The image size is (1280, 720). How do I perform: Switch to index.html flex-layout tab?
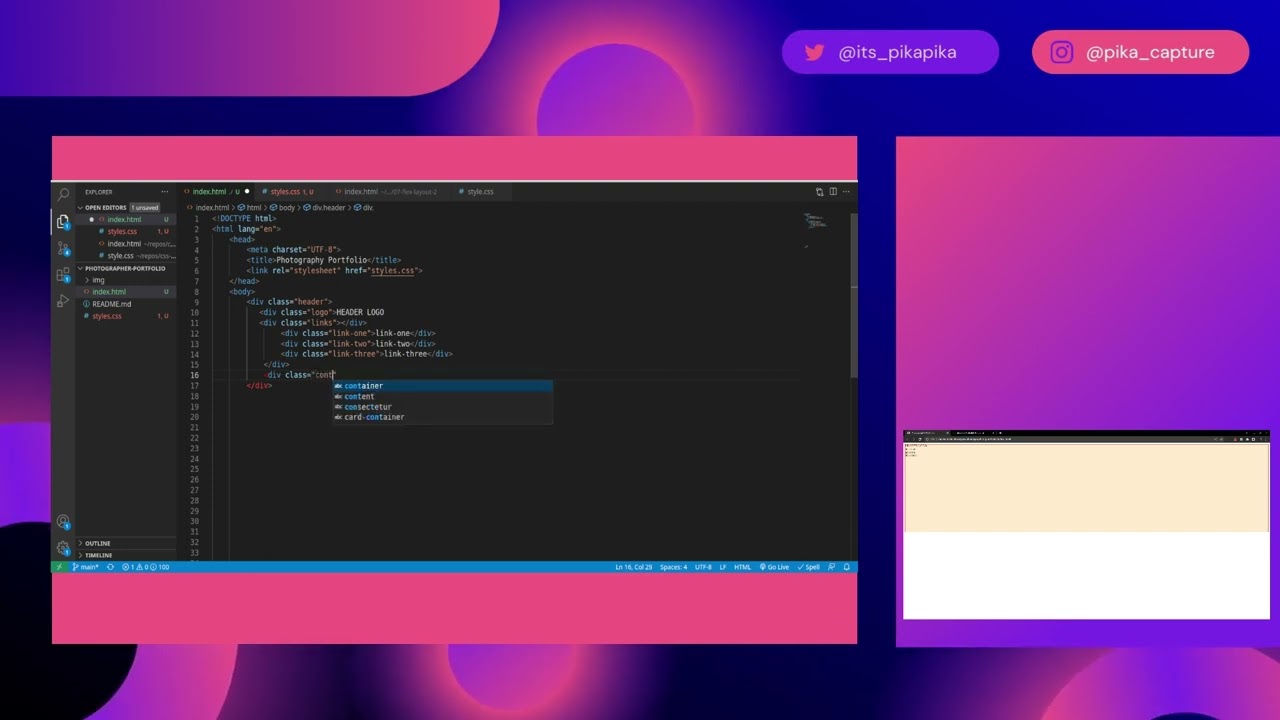point(390,192)
